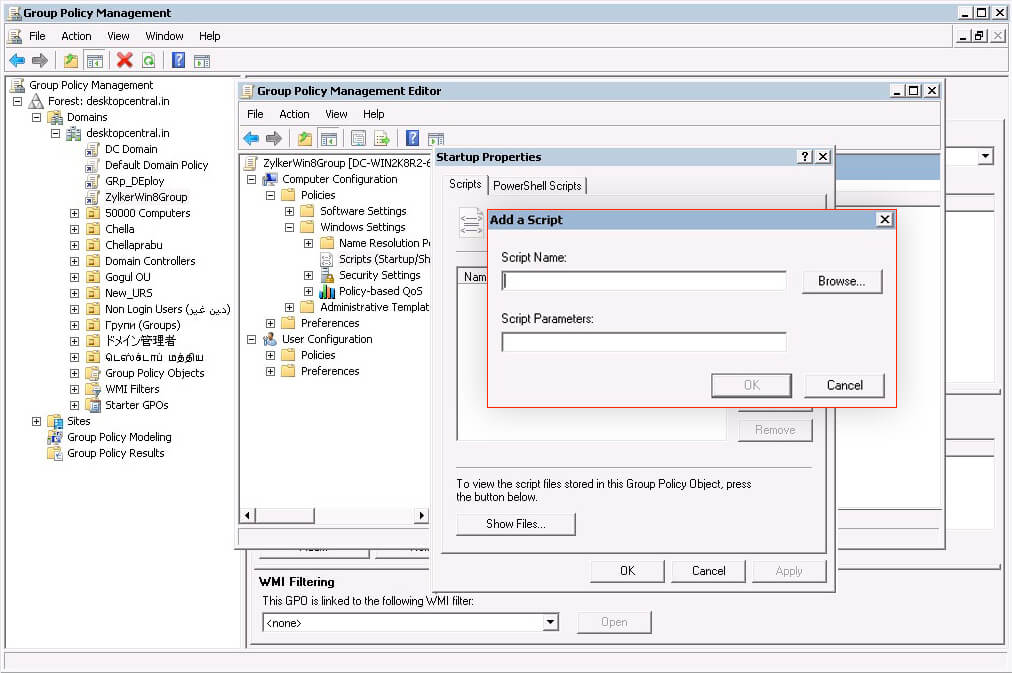Click the Forward navigation arrow in Group Policy Management

pyautogui.click(x=39, y=60)
